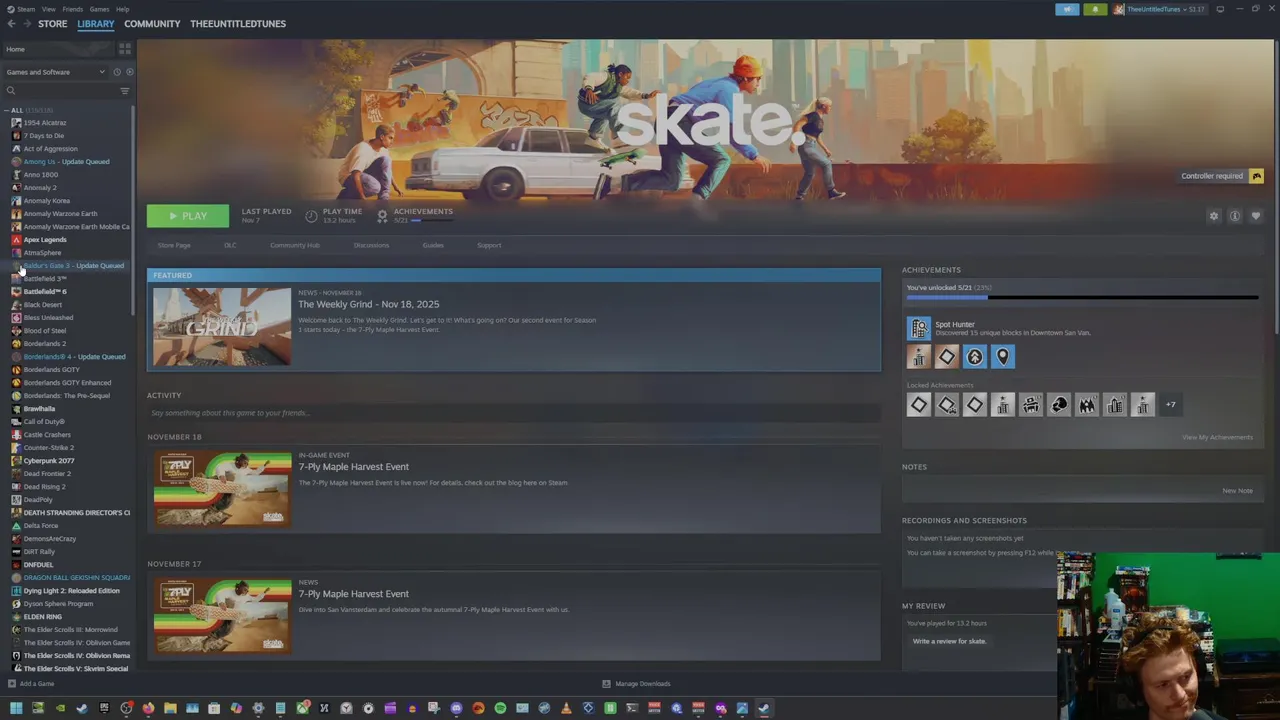
Task: Select Borderlands 2 in the library list
Action: [45, 344]
